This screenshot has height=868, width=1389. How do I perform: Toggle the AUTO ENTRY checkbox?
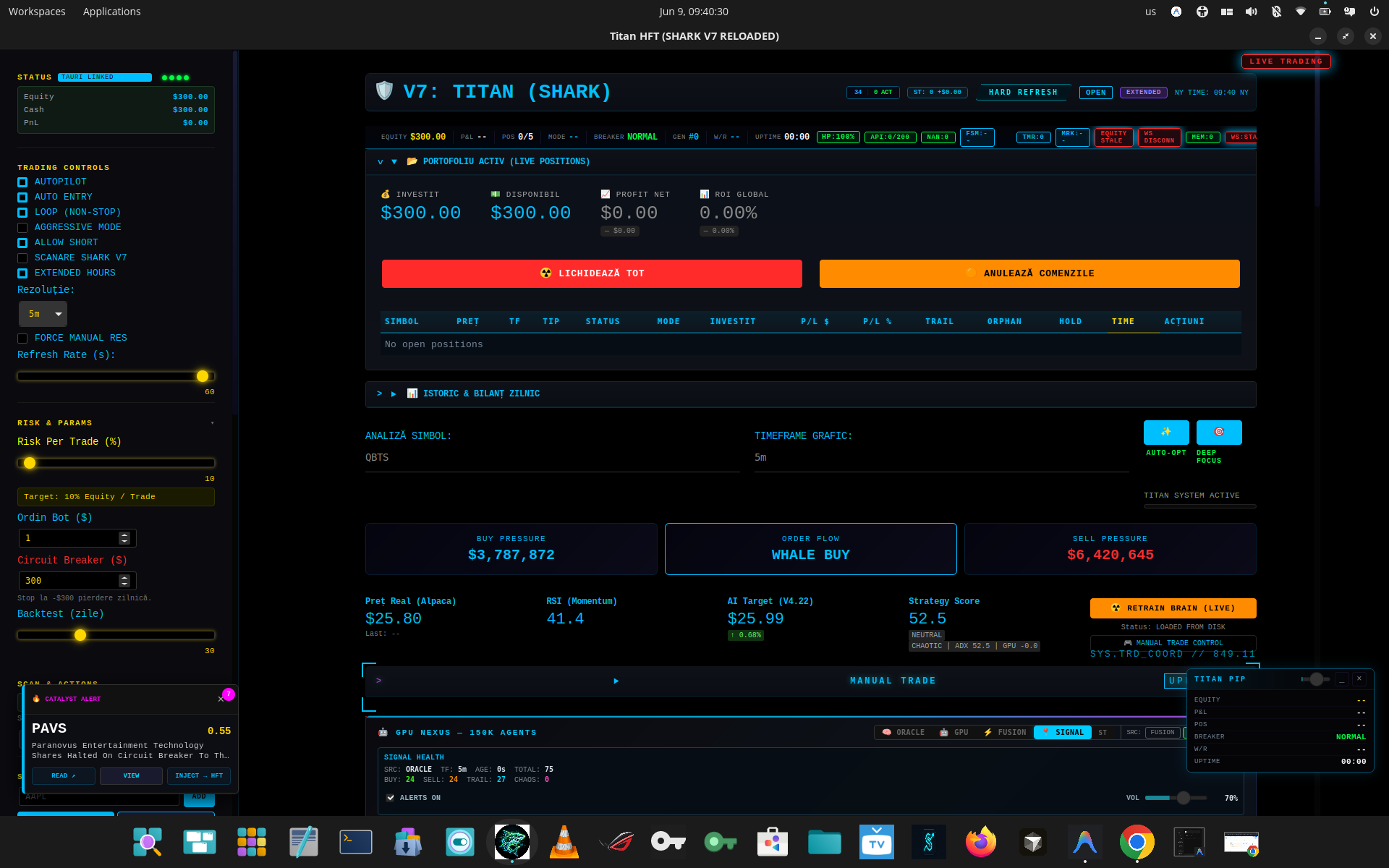pyautogui.click(x=22, y=197)
